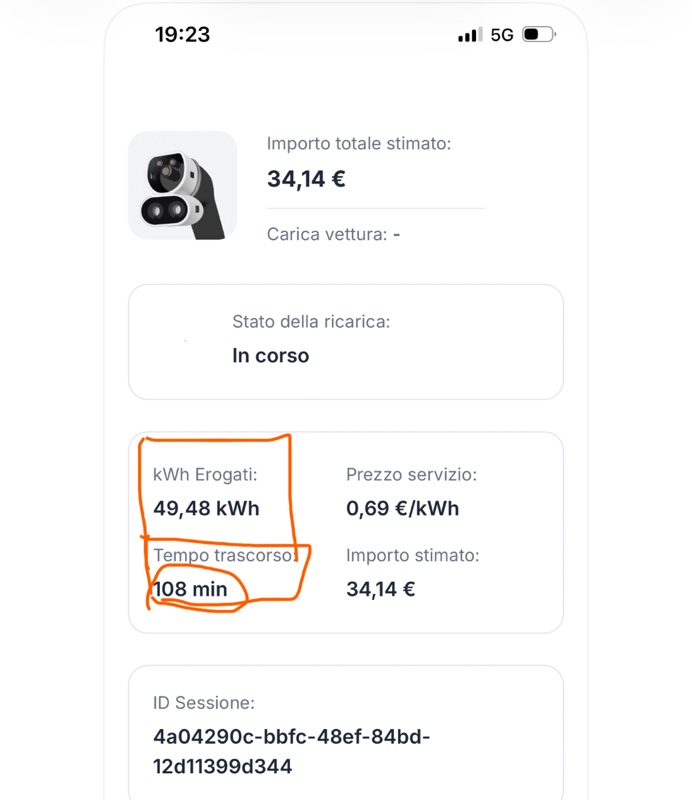Tap the charging connector image

(182, 185)
